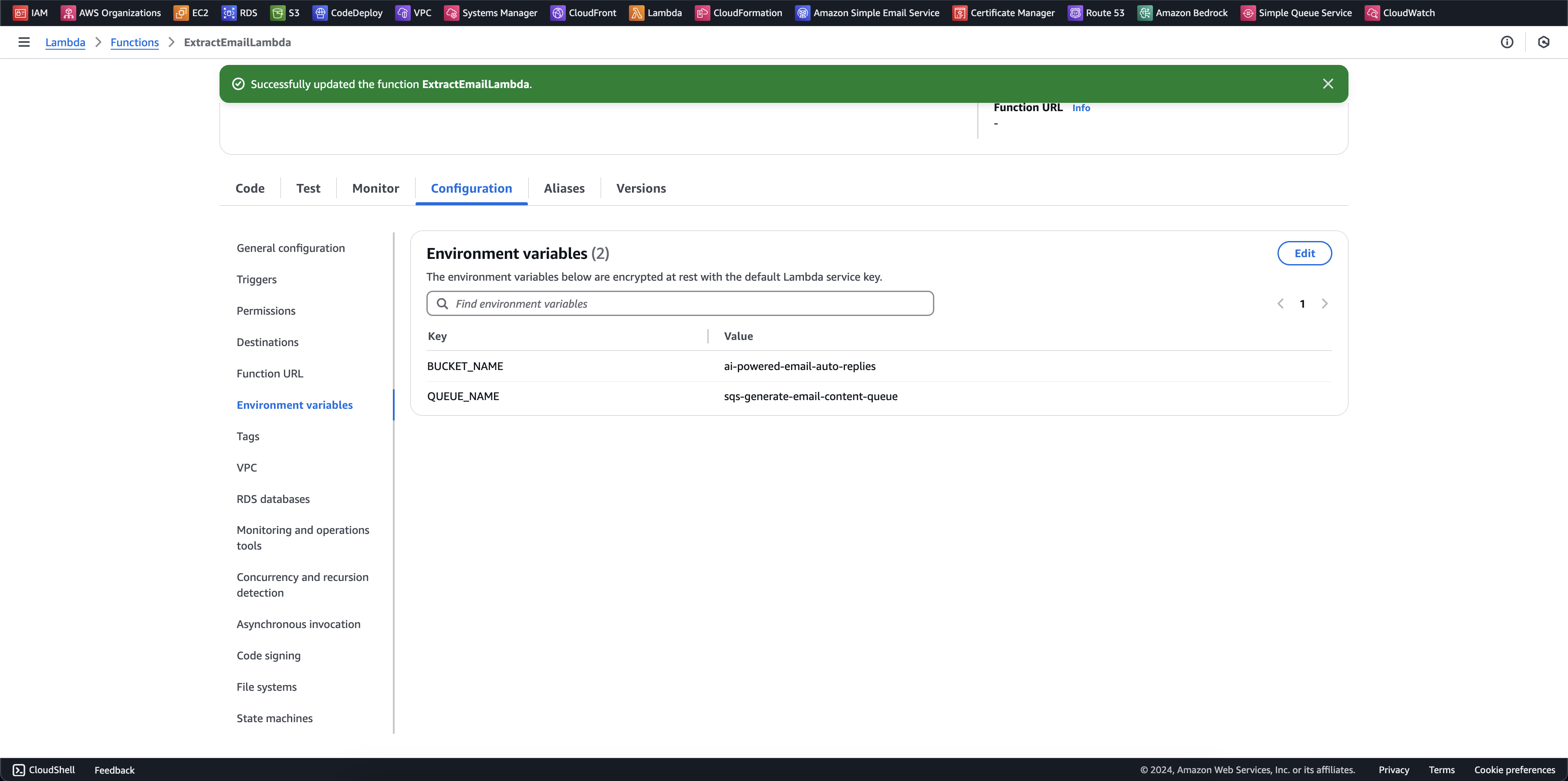Open the CloudFront shortcut icon

(x=558, y=13)
